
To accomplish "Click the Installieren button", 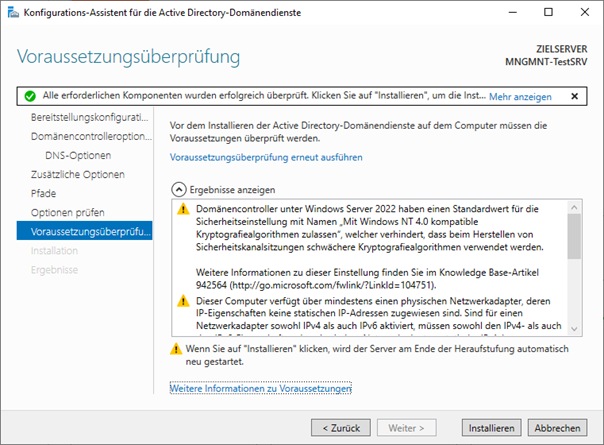I will pyautogui.click(x=491, y=427).
